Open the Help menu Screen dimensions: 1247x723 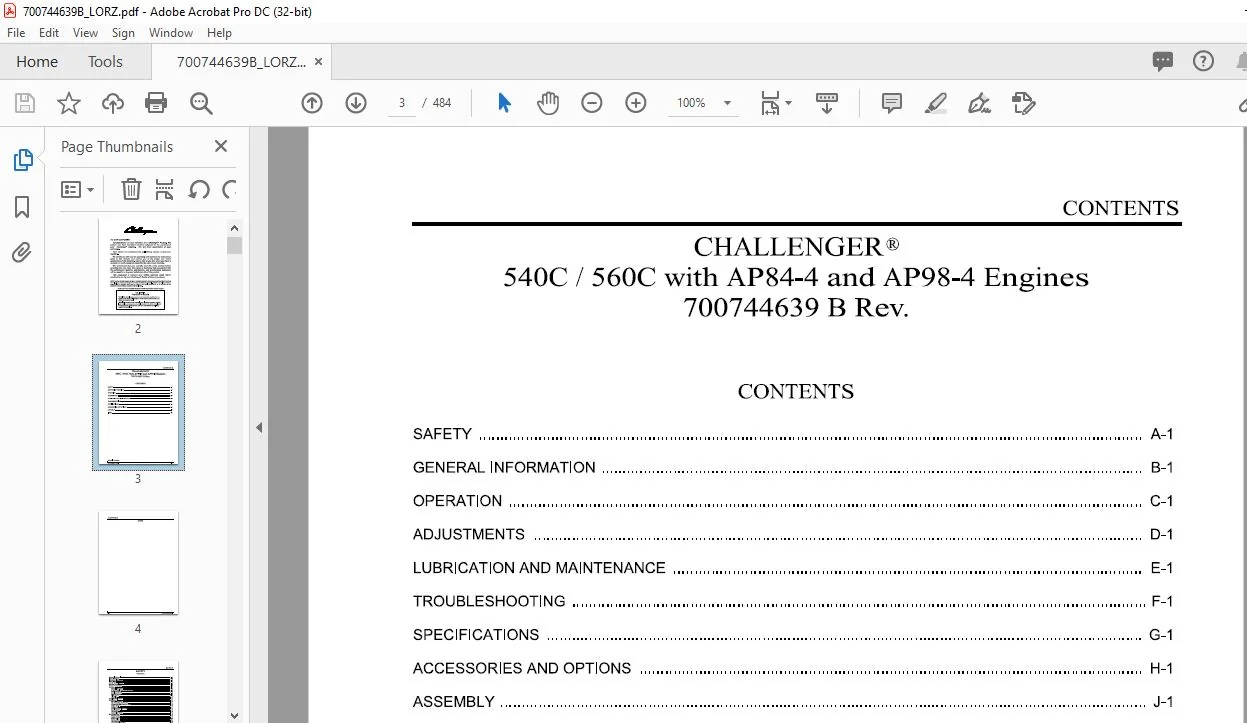[219, 33]
